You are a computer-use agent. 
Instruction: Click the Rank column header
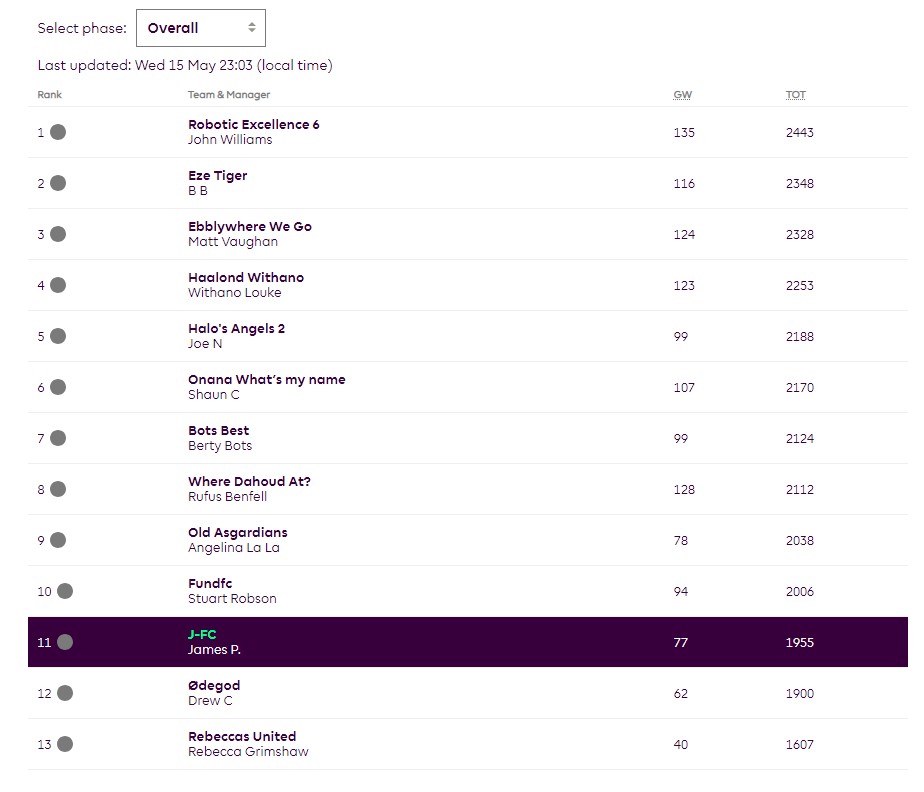pyautogui.click(x=50, y=95)
